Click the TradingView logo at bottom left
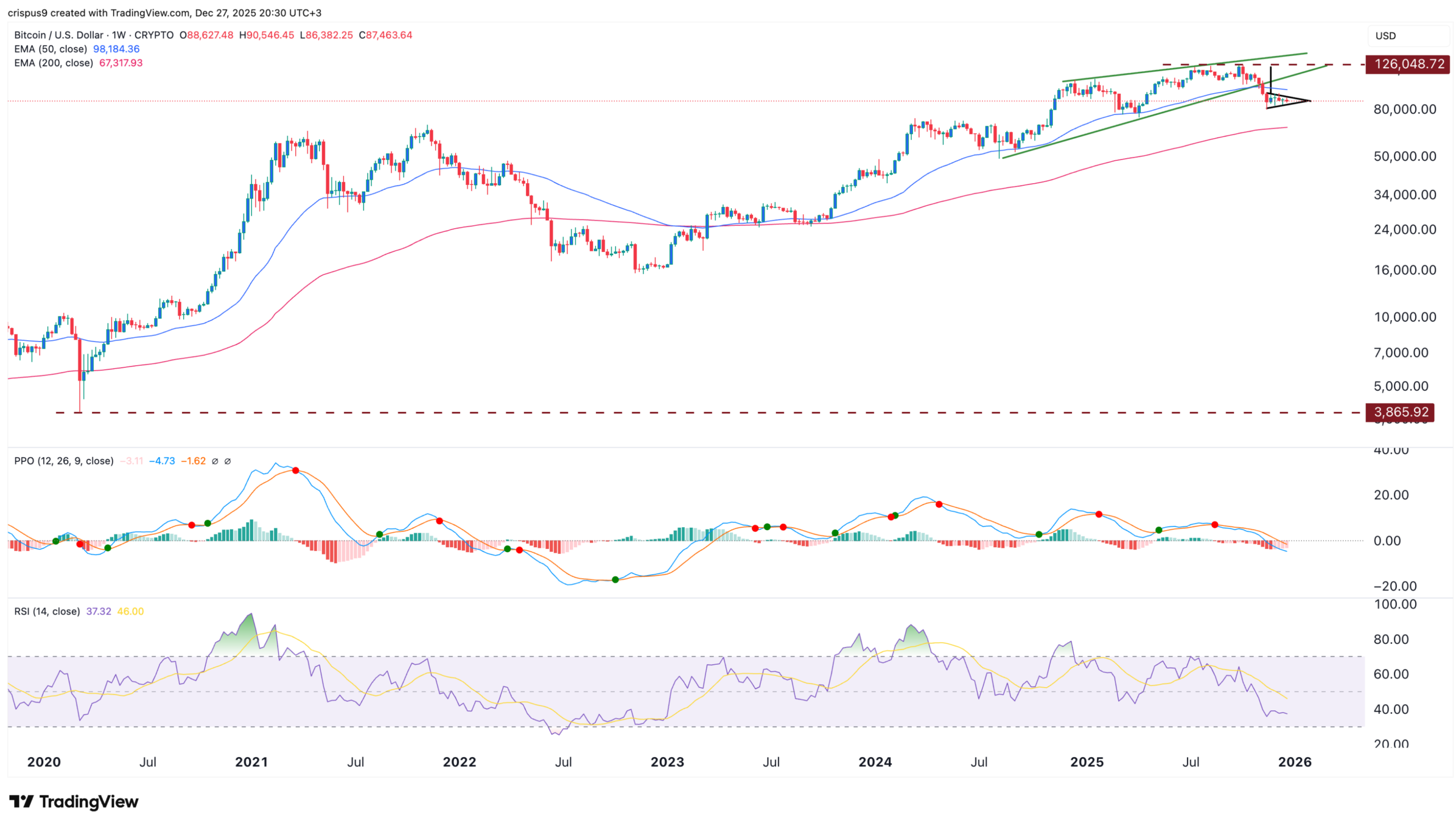Viewport: 1456px width, 815px height. tap(74, 801)
